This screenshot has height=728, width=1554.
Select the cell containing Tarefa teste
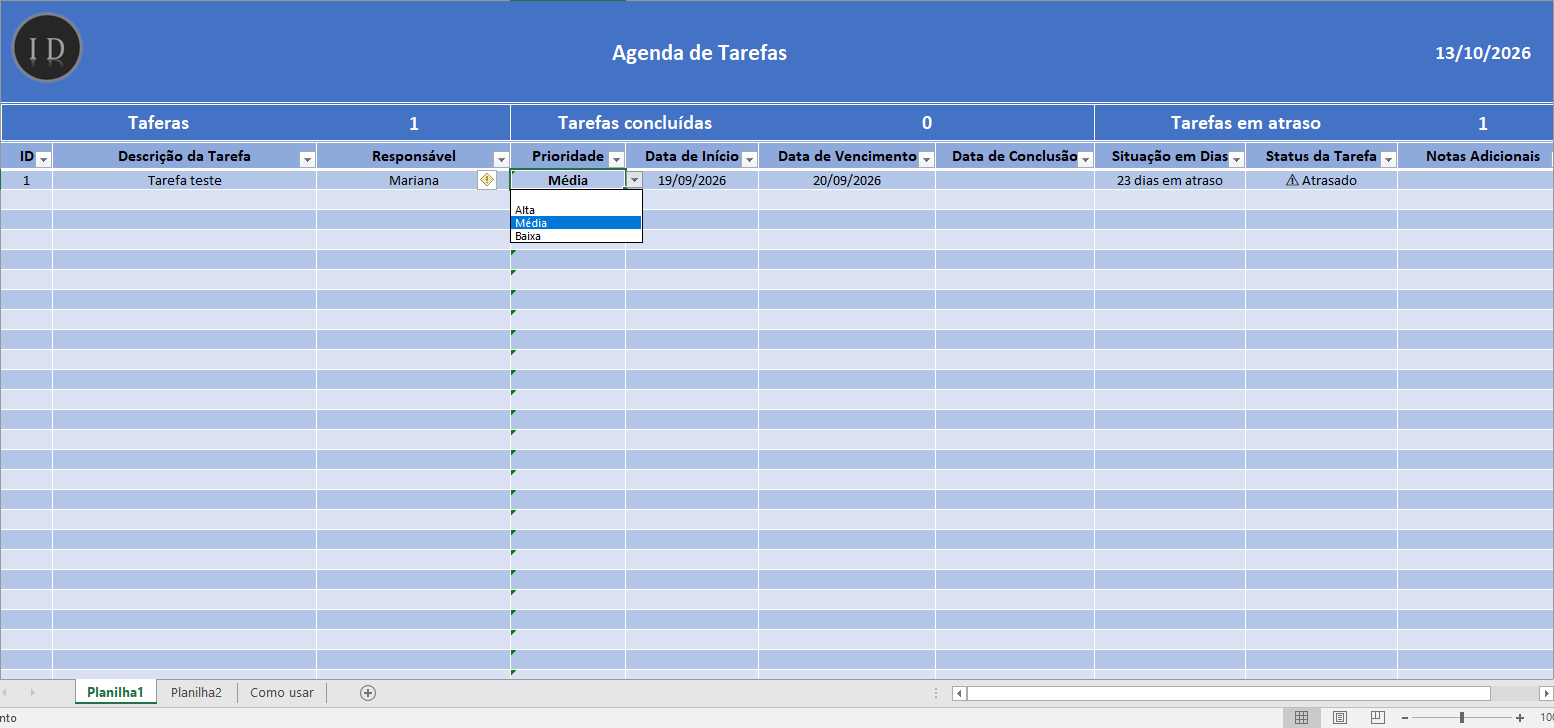click(x=184, y=180)
